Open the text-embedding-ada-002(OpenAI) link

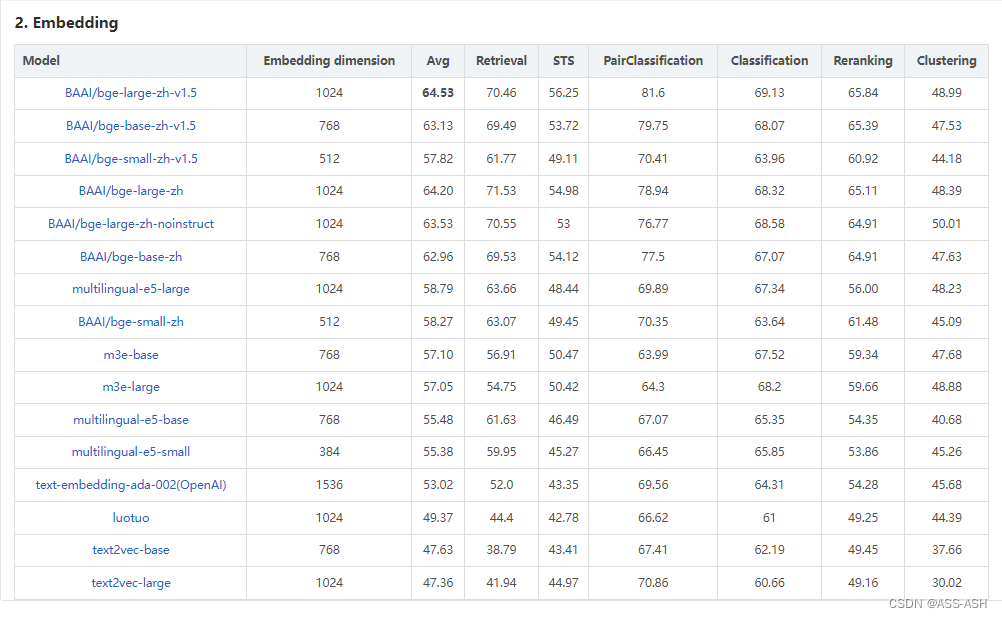point(130,484)
